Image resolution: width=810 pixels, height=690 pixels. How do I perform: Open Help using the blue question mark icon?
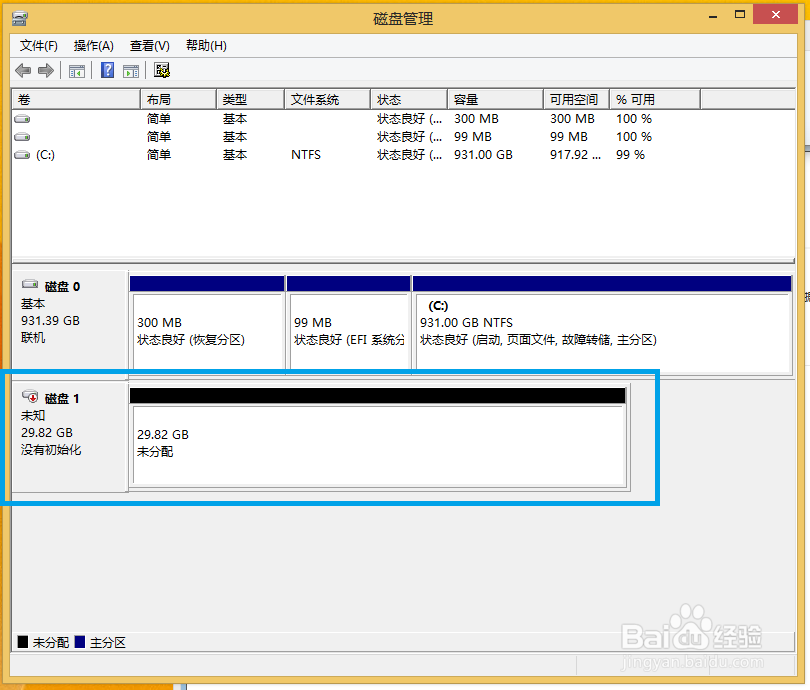tap(107, 70)
